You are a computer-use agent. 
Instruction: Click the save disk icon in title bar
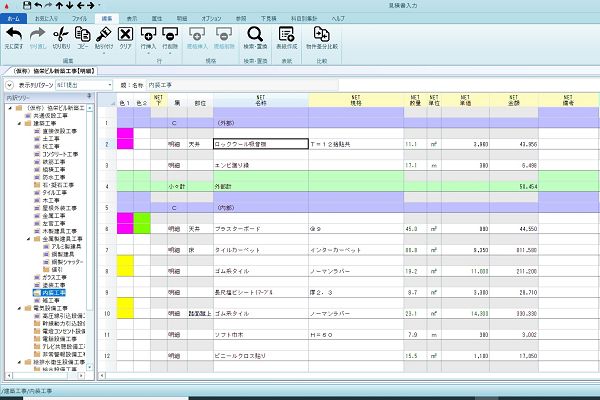[x=27, y=5]
